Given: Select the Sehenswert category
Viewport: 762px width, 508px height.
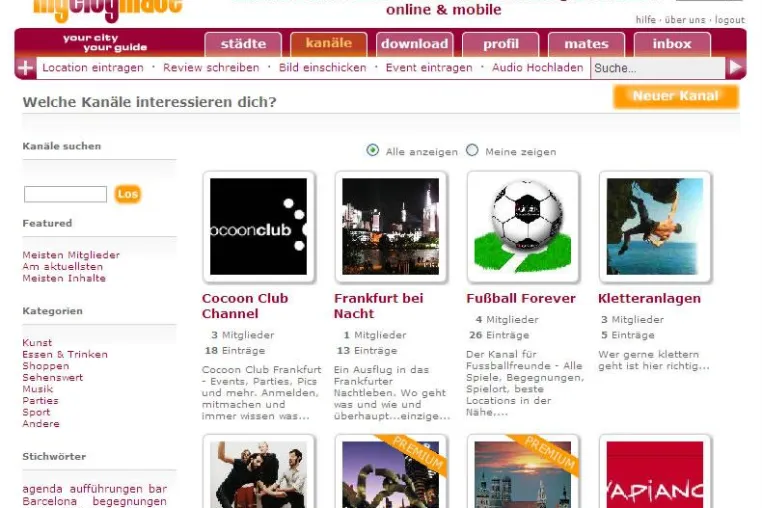Looking at the screenshot, I should [x=52, y=377].
